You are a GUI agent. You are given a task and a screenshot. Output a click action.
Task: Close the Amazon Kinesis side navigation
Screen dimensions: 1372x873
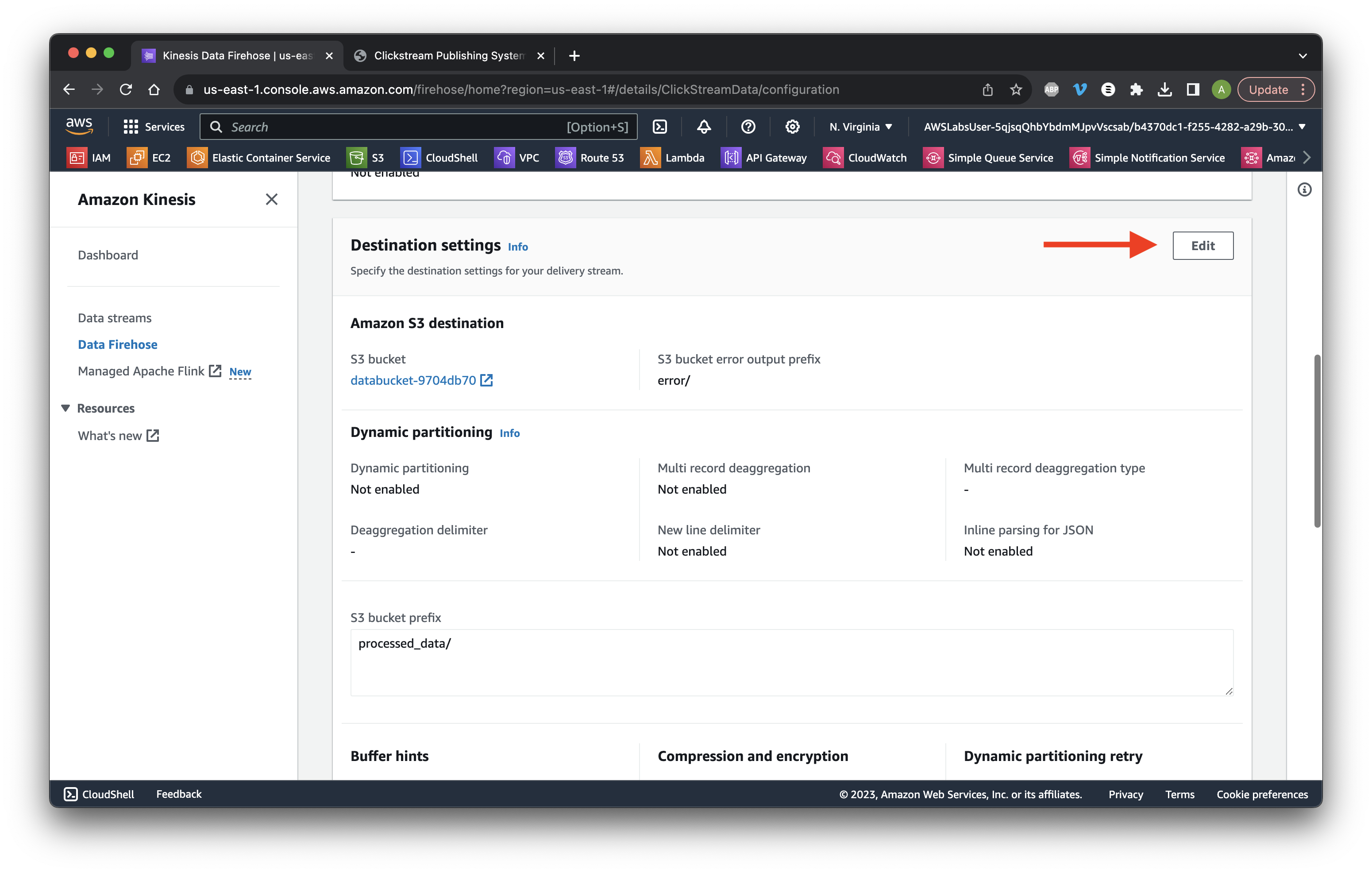pos(271,199)
